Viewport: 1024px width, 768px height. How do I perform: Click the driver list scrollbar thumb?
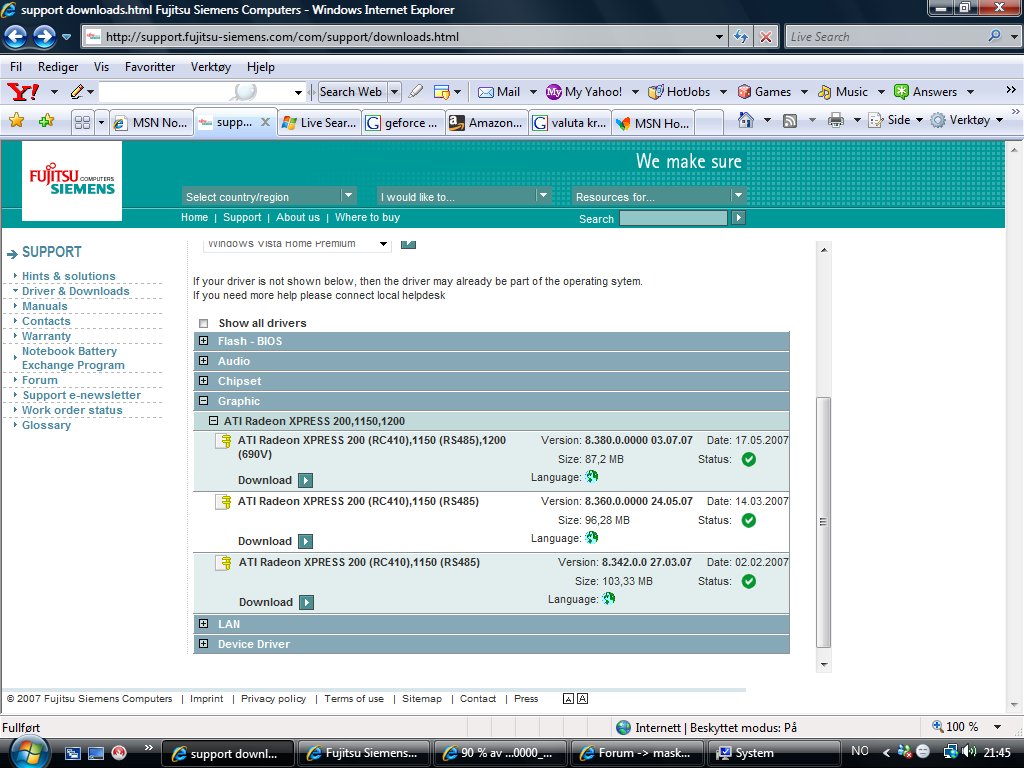point(824,521)
